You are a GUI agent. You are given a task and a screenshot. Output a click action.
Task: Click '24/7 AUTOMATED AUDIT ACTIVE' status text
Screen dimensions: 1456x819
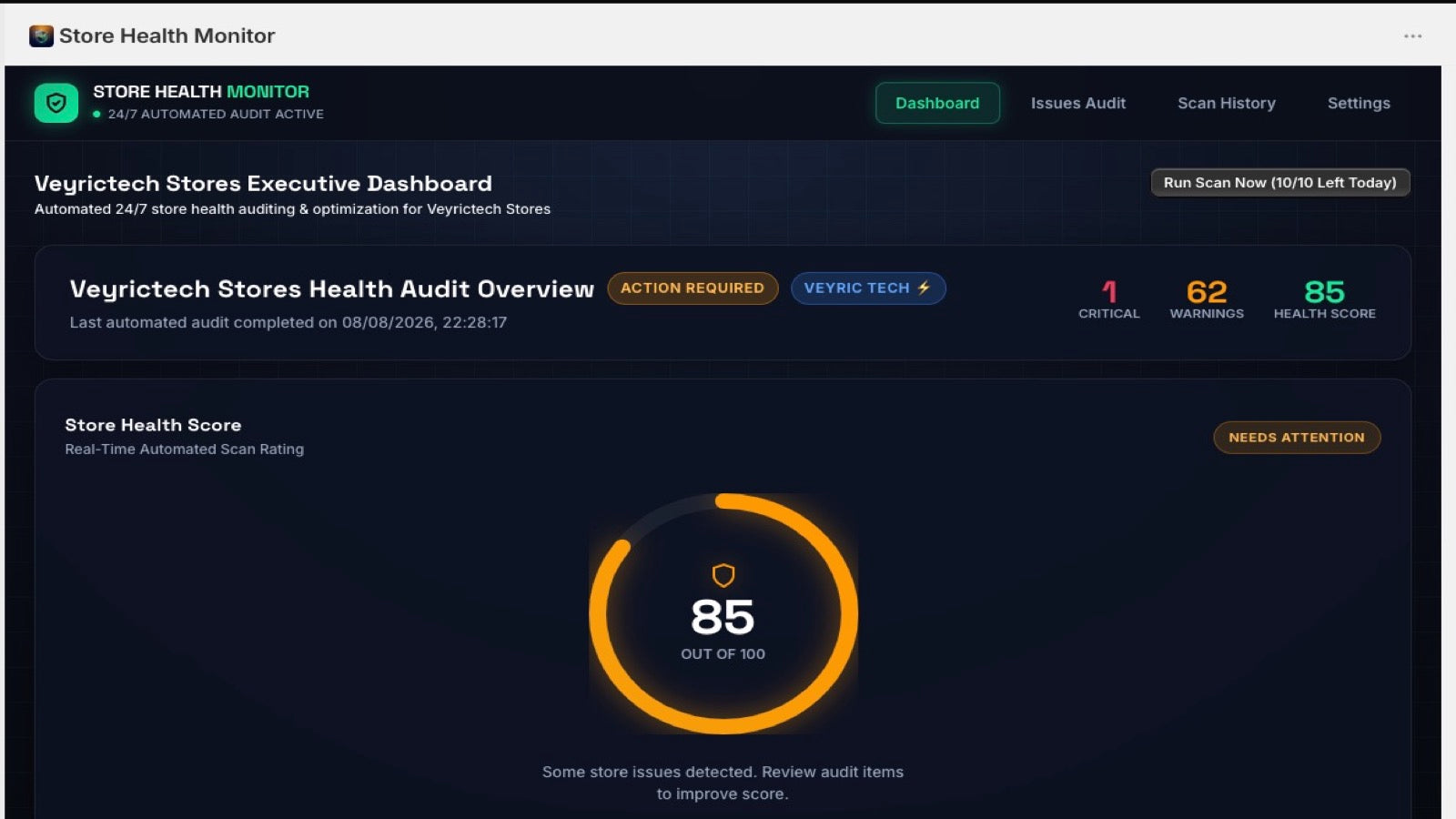click(216, 114)
